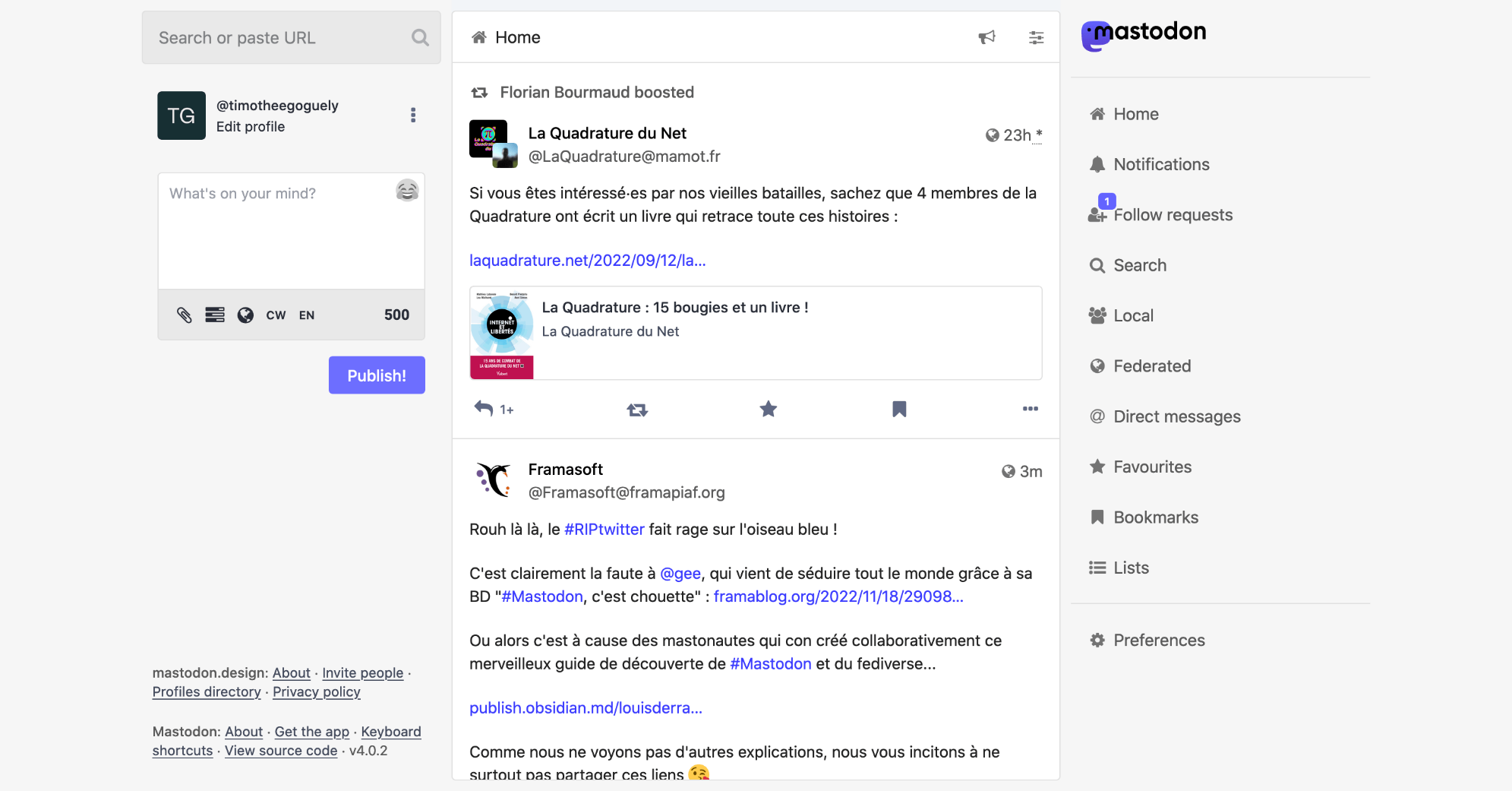Viewport: 1512px width, 791px height.
Task: Open more options on La Quadrature post
Action: click(x=1030, y=409)
